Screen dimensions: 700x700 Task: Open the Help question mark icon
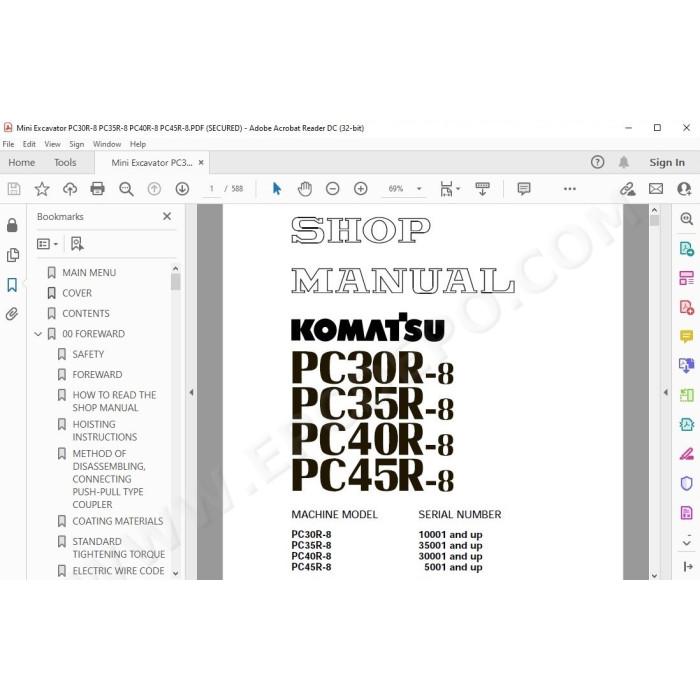coord(597,162)
